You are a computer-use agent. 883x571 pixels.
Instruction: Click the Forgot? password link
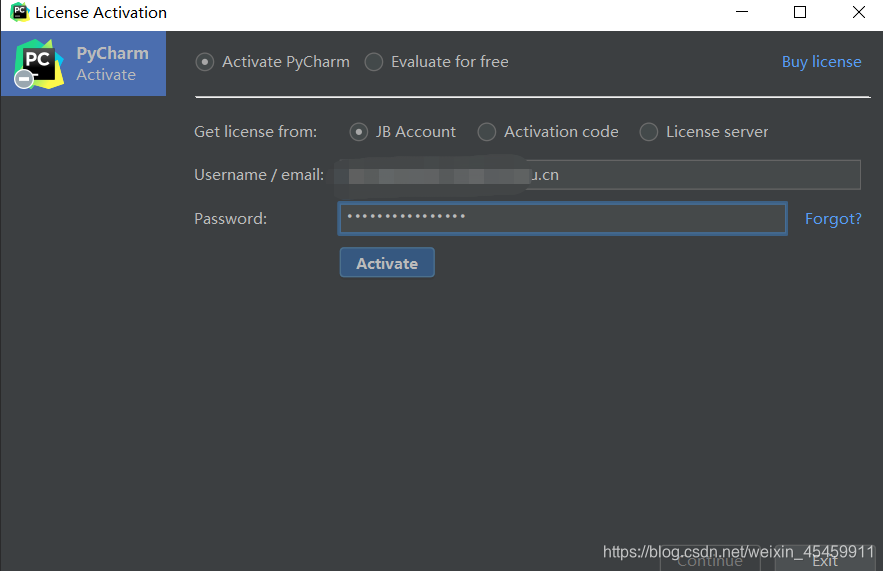(x=833, y=218)
